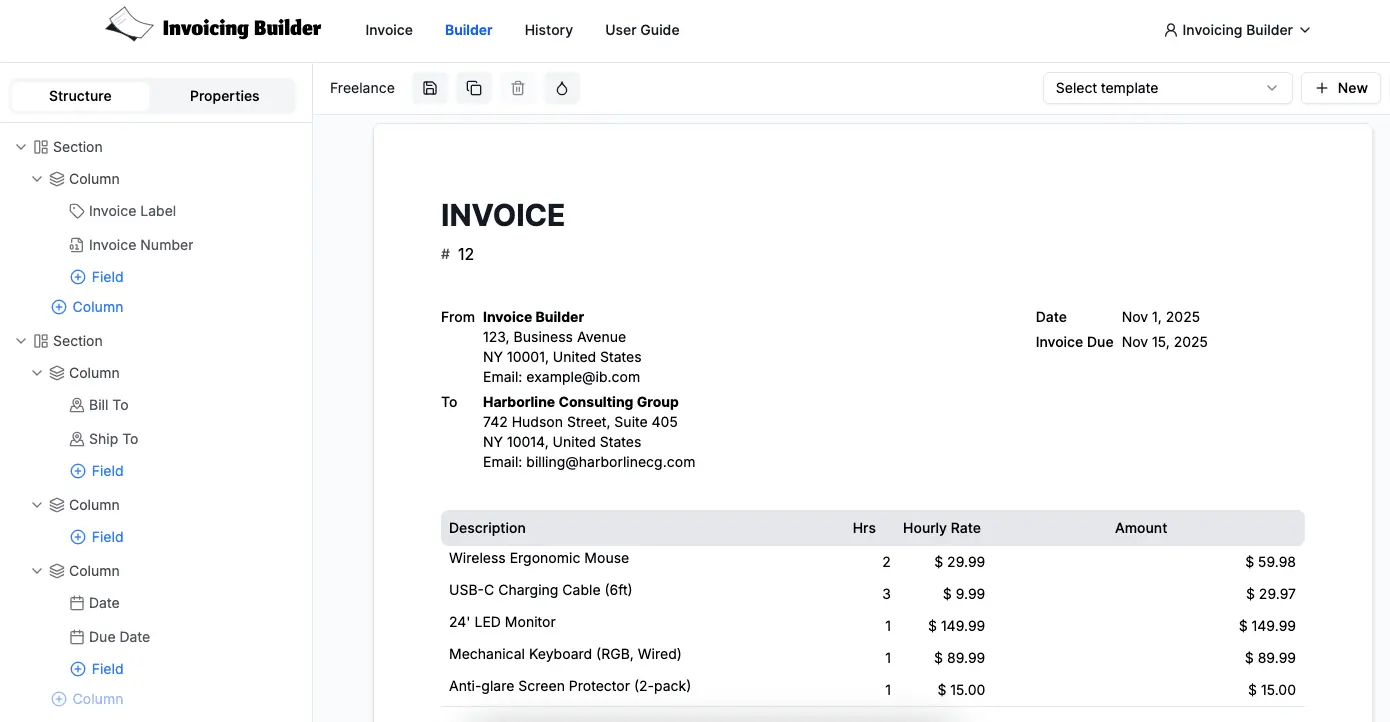Collapse the first Section node
The image size is (1390, 722).
[21, 147]
